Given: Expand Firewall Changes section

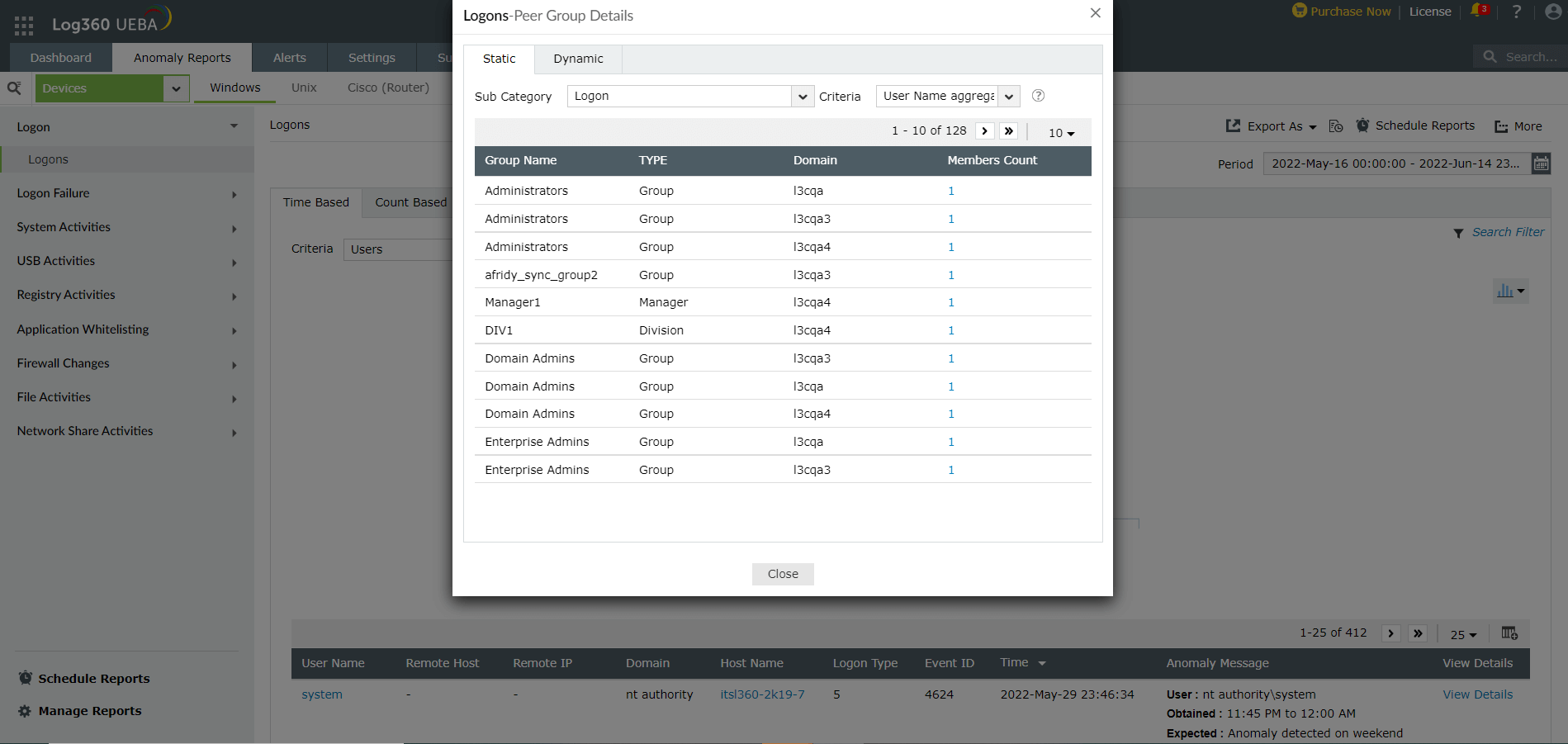Looking at the screenshot, I should coord(234,365).
